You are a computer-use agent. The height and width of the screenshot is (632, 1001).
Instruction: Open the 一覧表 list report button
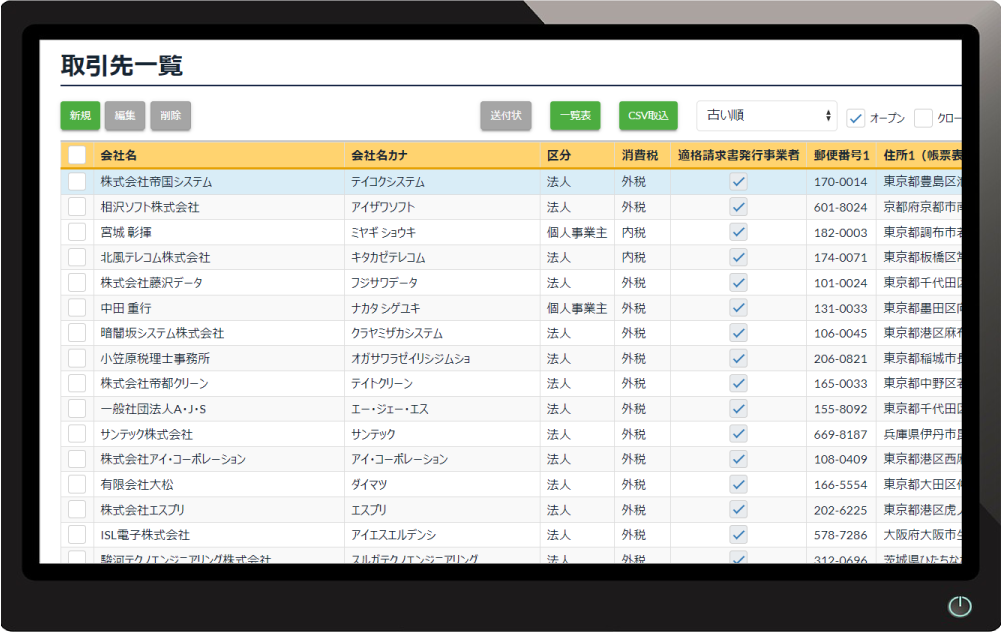(x=575, y=116)
